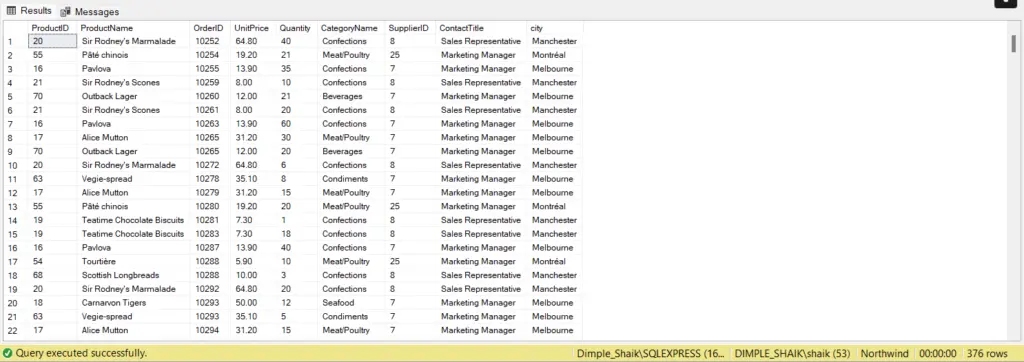Select Montréal city cell in row 17
This screenshot has width=1024, height=362.
[x=554, y=261]
